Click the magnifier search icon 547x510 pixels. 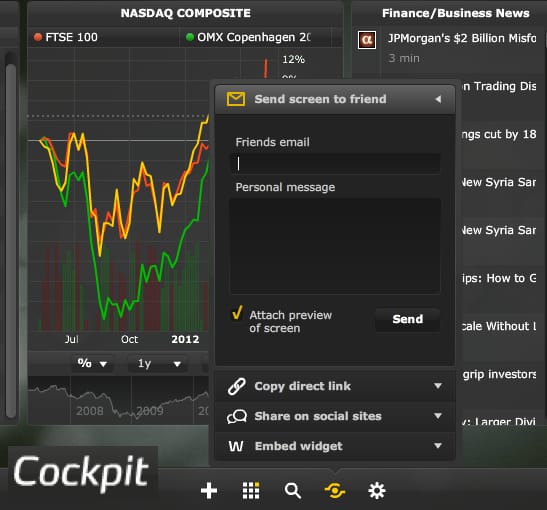coord(293,491)
